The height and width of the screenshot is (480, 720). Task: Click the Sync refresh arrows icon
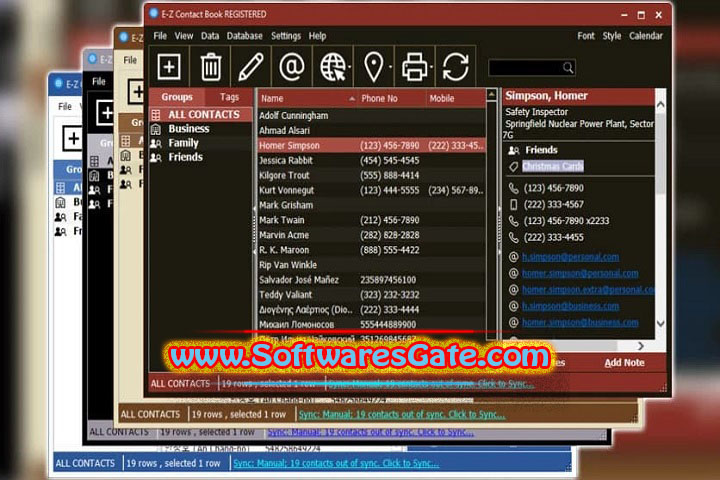click(456, 67)
